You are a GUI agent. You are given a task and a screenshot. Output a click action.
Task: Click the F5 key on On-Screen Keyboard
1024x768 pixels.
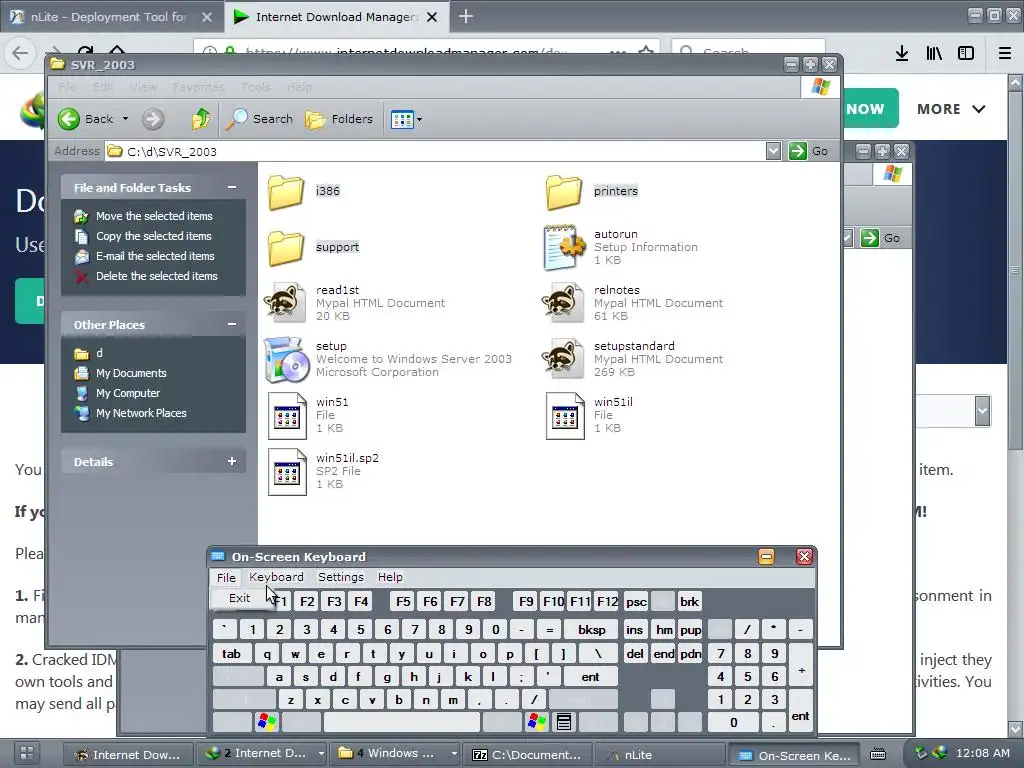[x=404, y=601]
